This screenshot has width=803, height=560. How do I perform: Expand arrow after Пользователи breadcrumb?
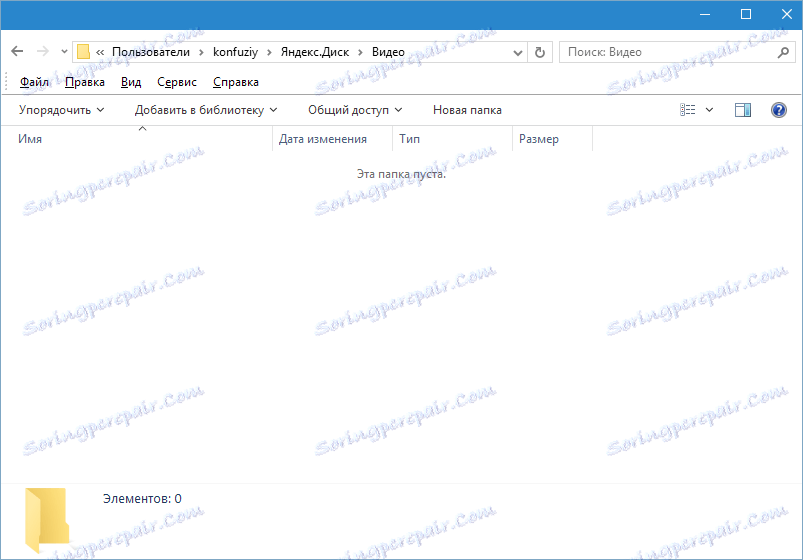click(201, 52)
